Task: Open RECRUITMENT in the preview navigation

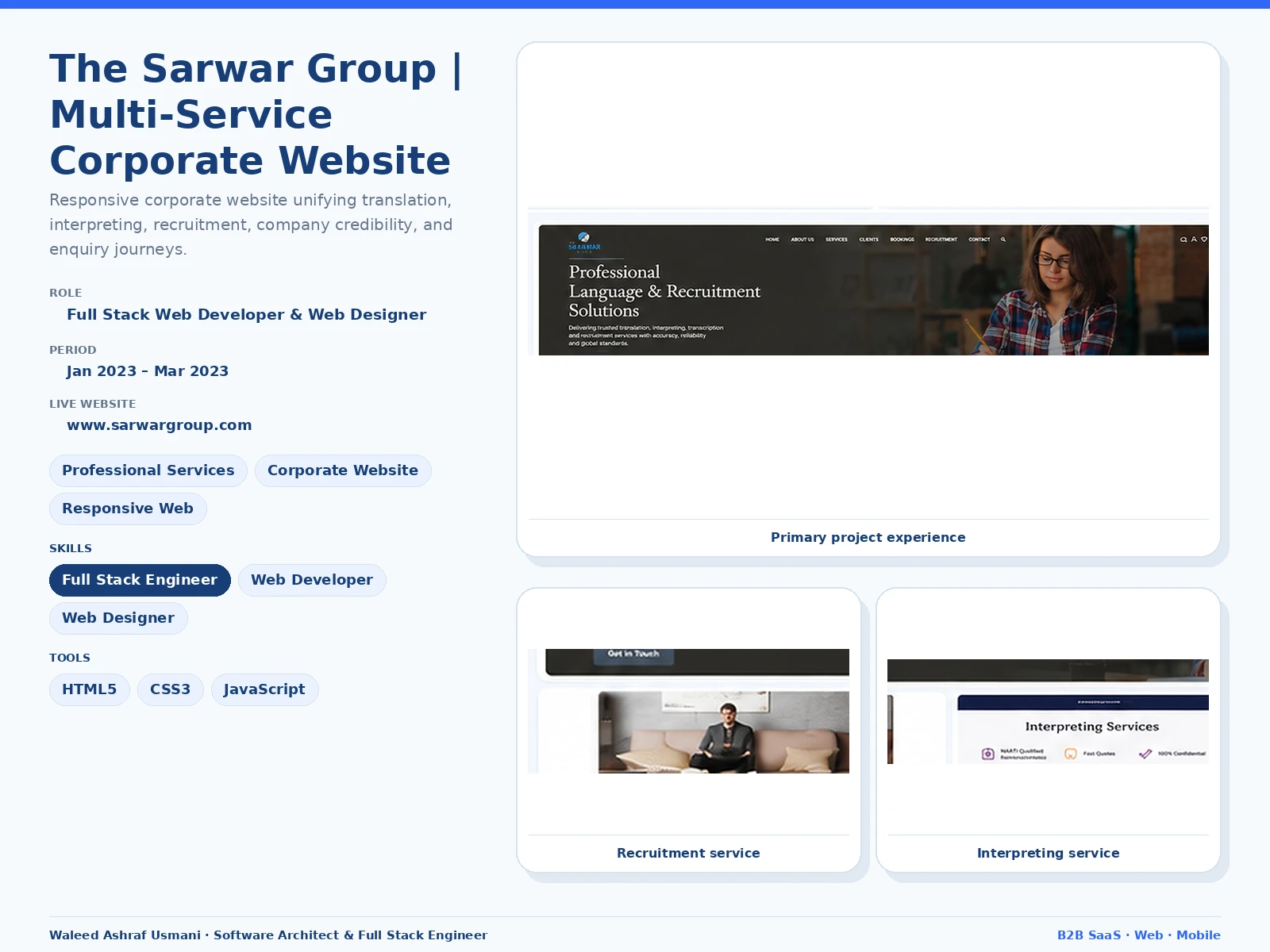Action: pos(941,239)
